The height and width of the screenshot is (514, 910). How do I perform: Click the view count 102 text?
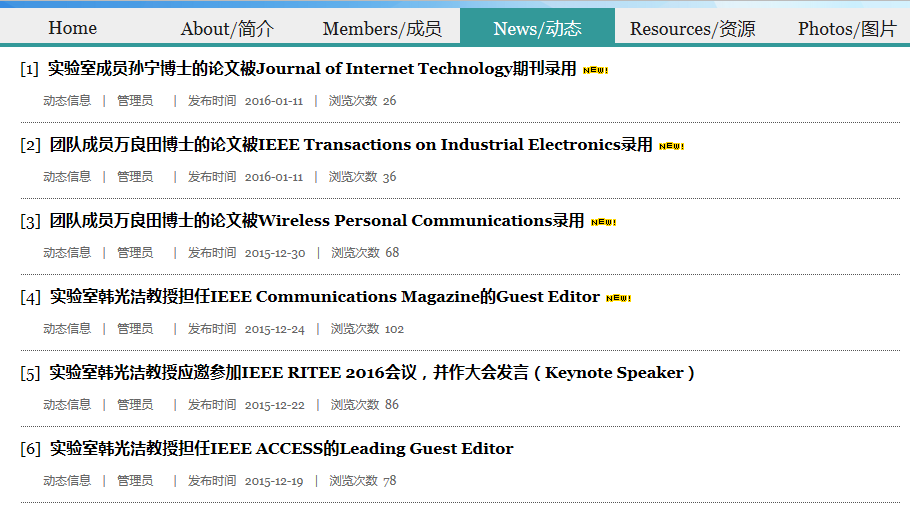[x=394, y=329]
